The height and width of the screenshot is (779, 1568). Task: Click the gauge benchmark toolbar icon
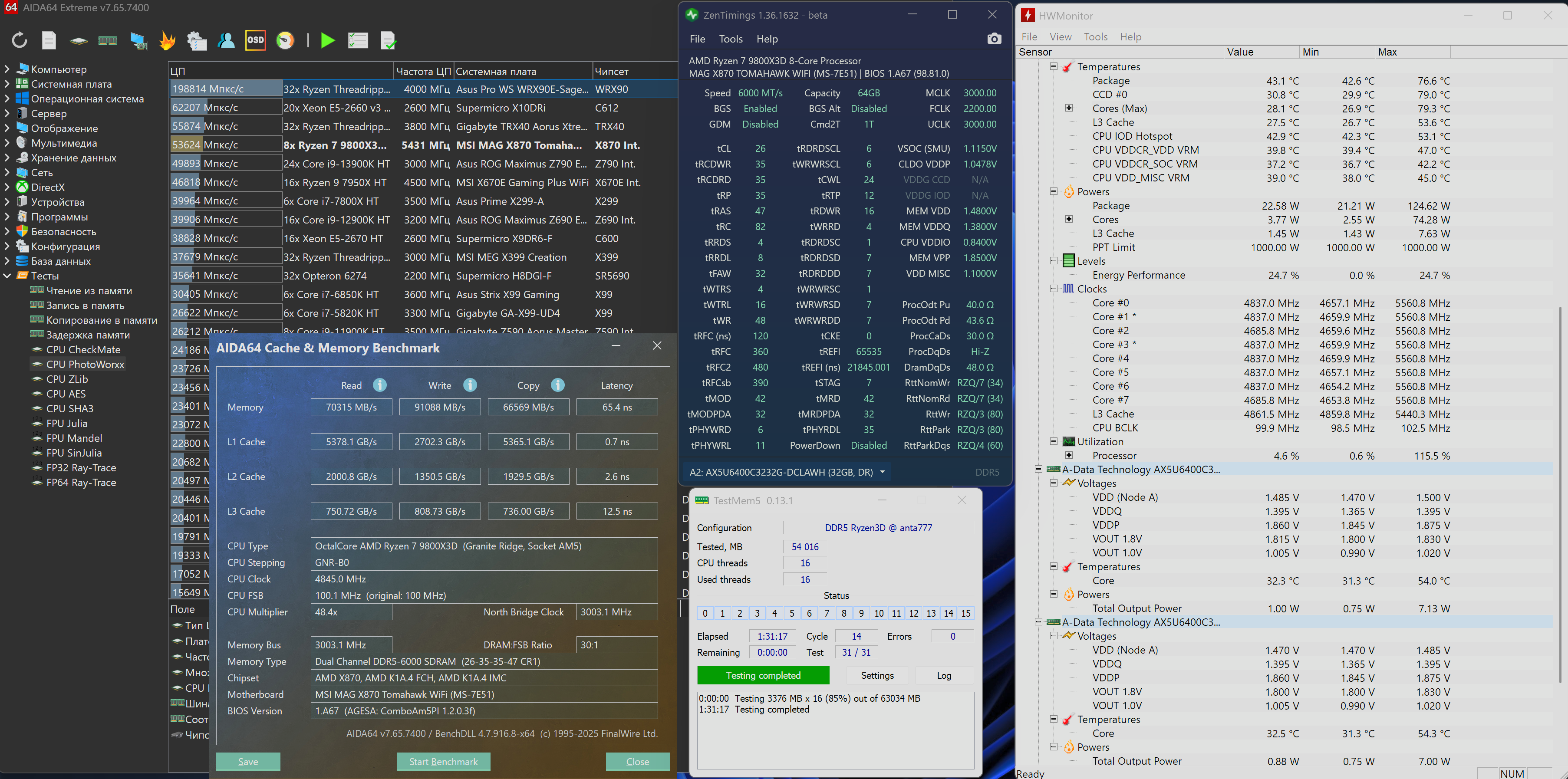(285, 41)
